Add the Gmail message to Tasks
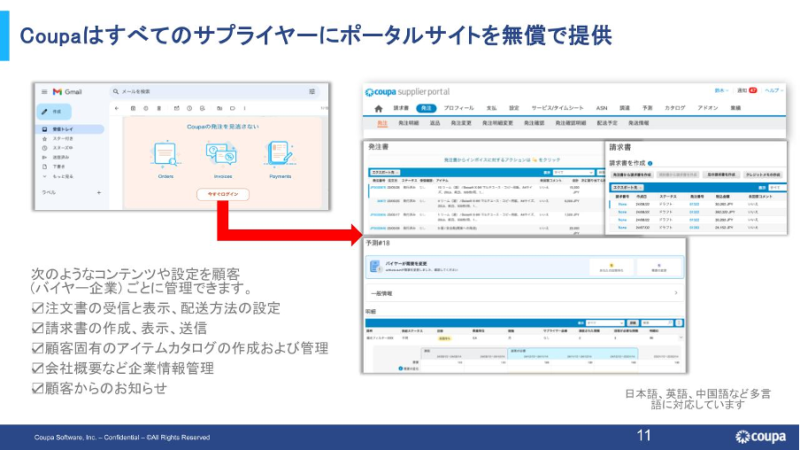This screenshot has height=450, width=800. click(203, 108)
